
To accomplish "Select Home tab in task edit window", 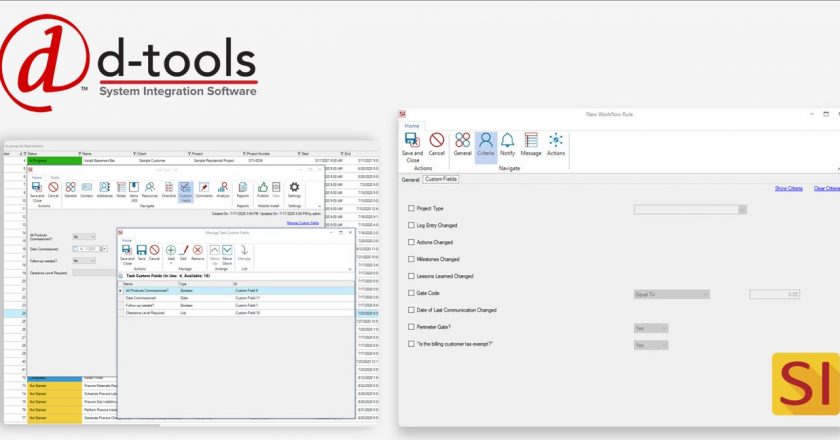I will [36, 177].
